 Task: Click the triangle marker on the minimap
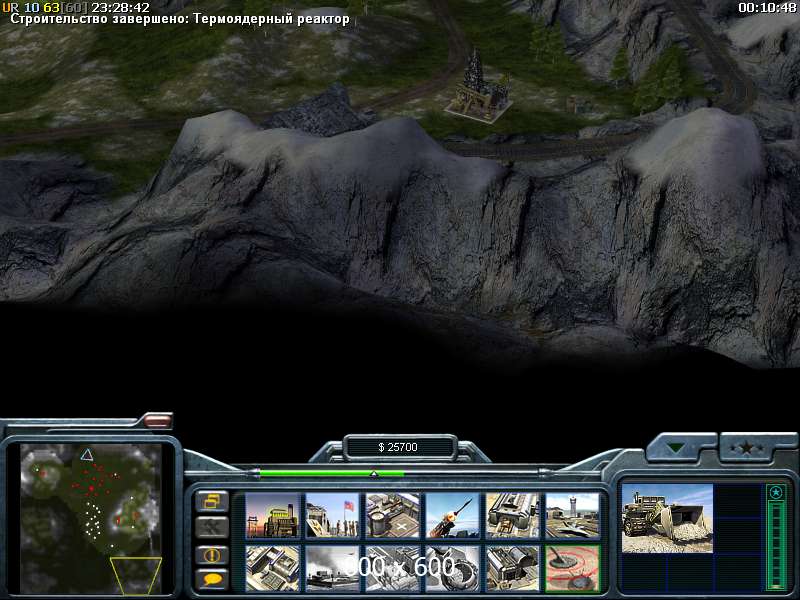click(87, 454)
